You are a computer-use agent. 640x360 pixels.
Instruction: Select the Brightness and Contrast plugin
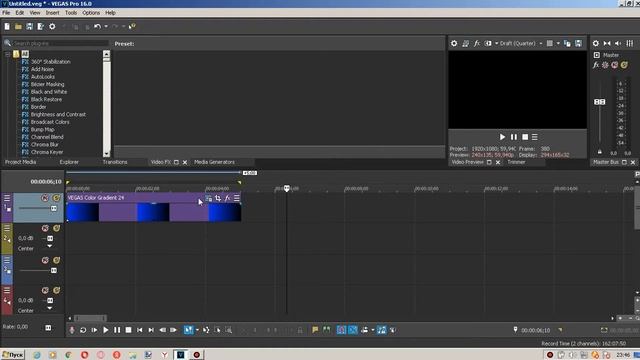click(x=58, y=114)
